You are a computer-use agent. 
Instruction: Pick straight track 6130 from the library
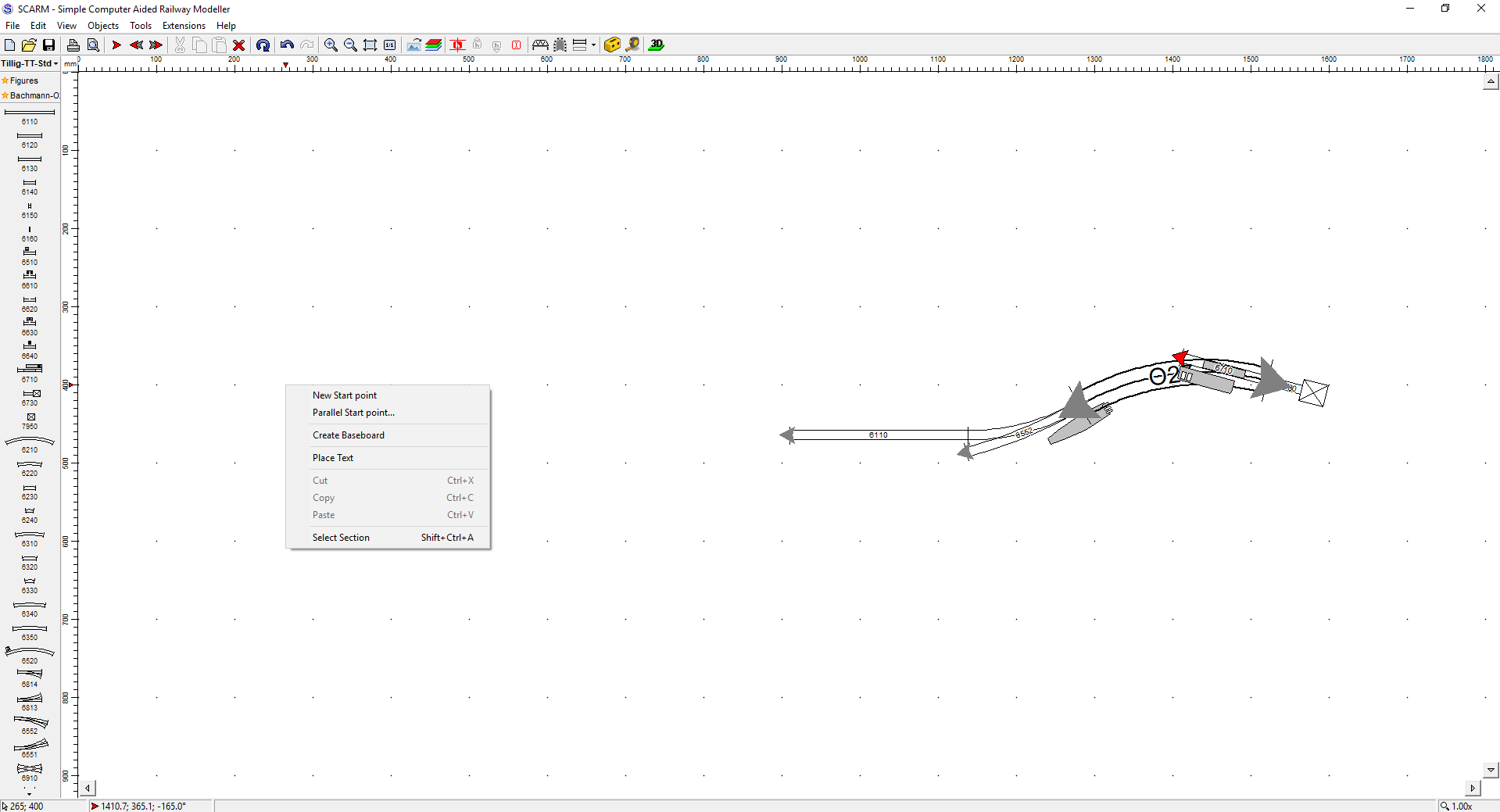coord(30,163)
